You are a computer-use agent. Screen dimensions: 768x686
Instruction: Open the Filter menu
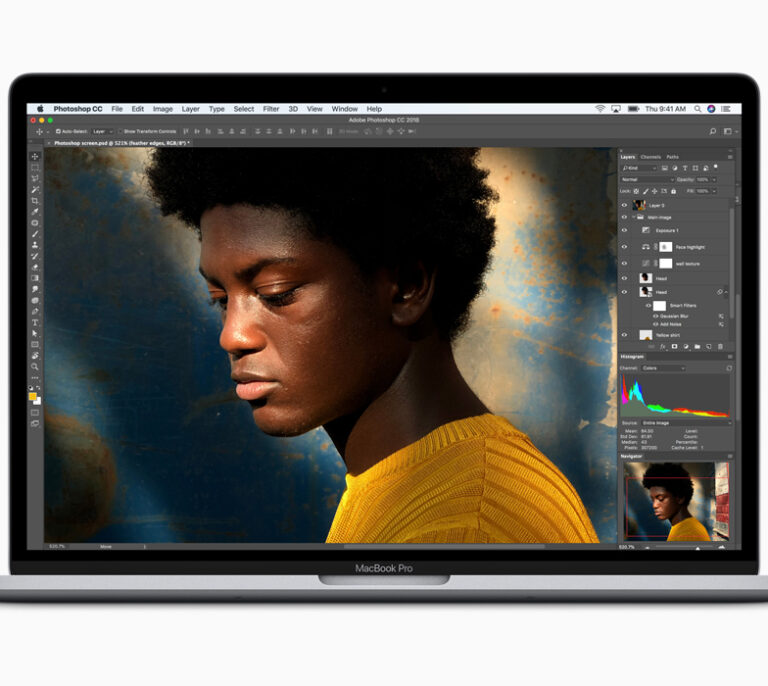(x=271, y=109)
